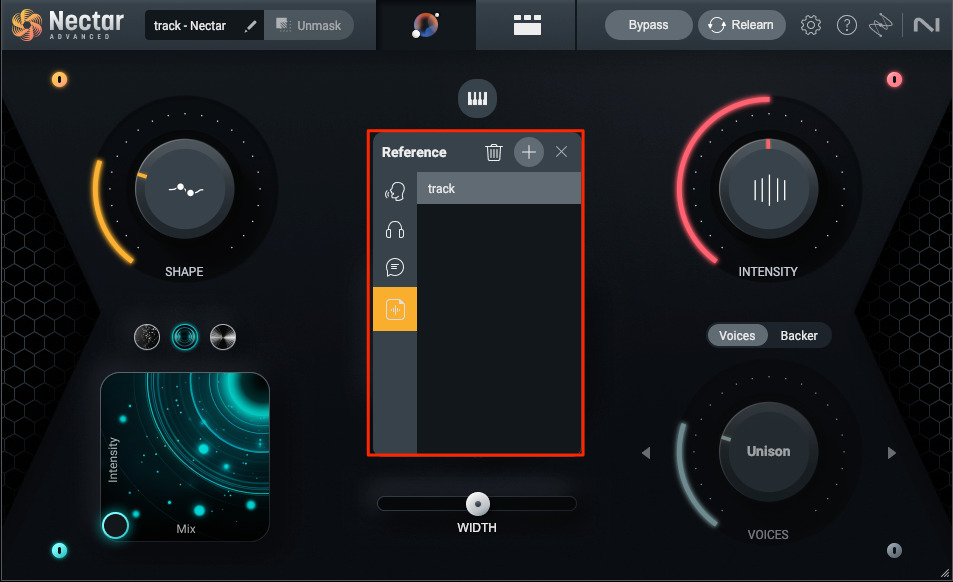Add a reference with the plus button
Screen dimensions: 953x582
(529, 152)
